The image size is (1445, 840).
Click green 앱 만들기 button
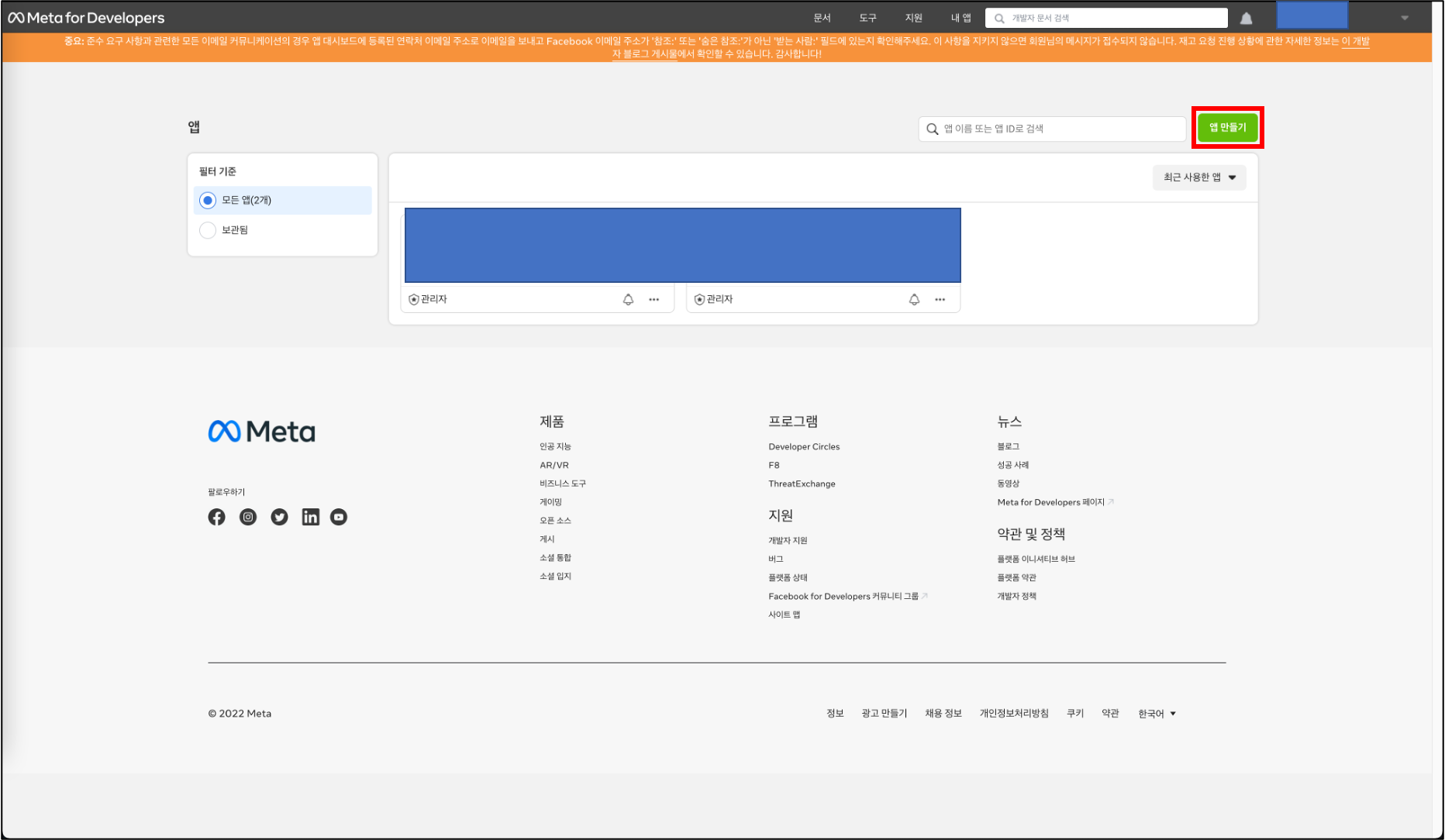click(1228, 128)
